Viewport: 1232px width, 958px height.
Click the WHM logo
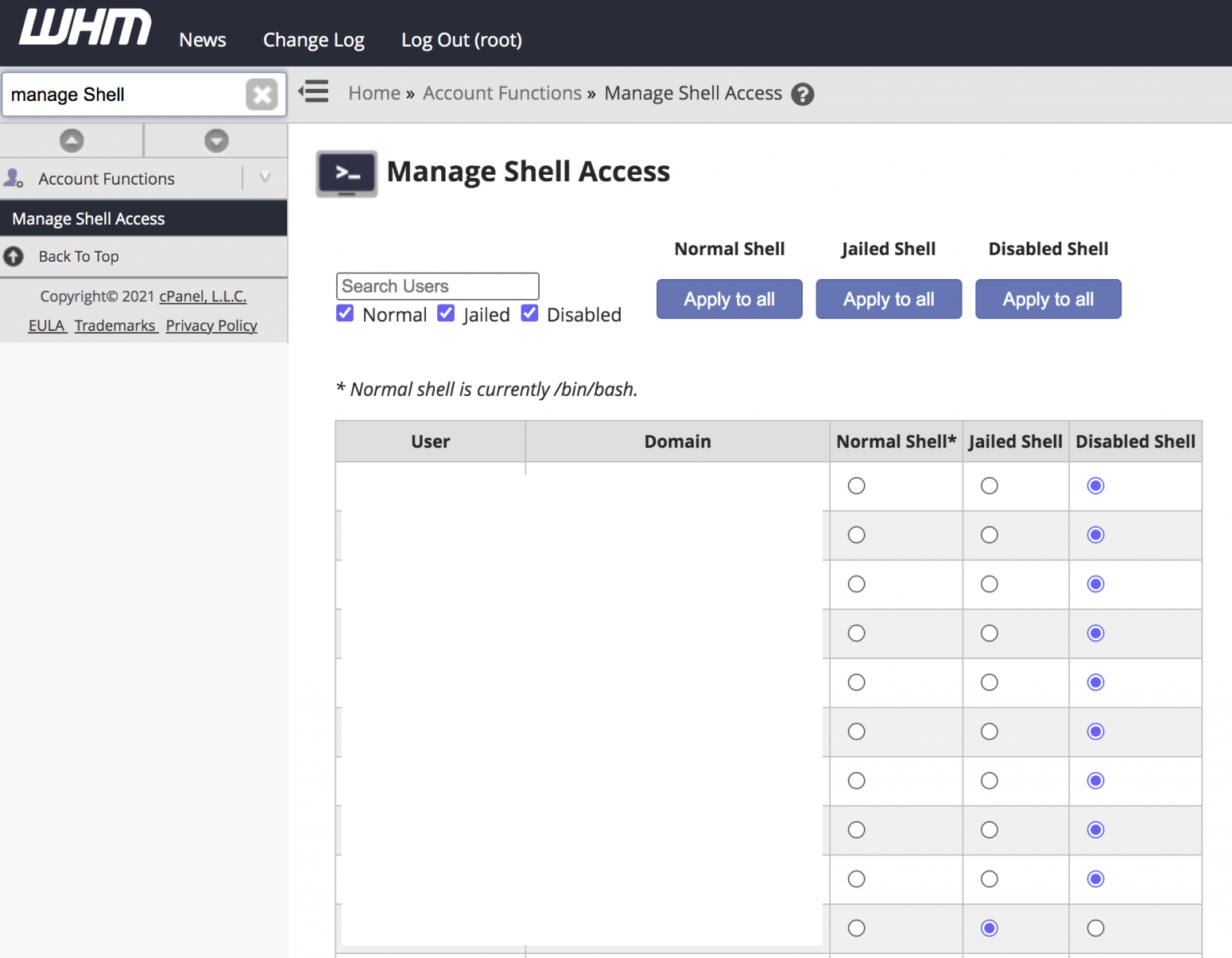85,28
